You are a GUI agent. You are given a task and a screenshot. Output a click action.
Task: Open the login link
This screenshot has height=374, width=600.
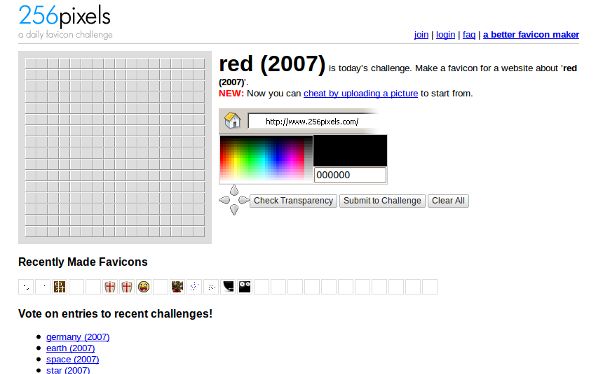coord(445,35)
